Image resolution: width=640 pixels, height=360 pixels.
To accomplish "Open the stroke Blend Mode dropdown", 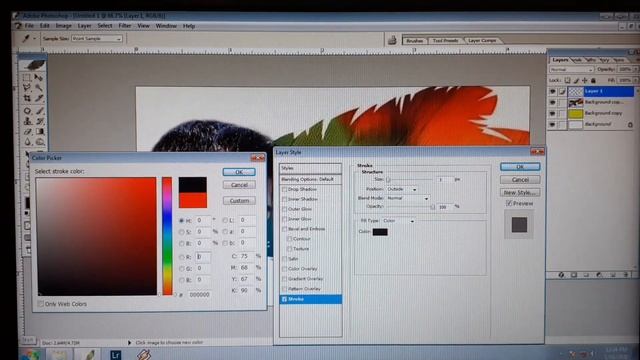I will point(408,198).
